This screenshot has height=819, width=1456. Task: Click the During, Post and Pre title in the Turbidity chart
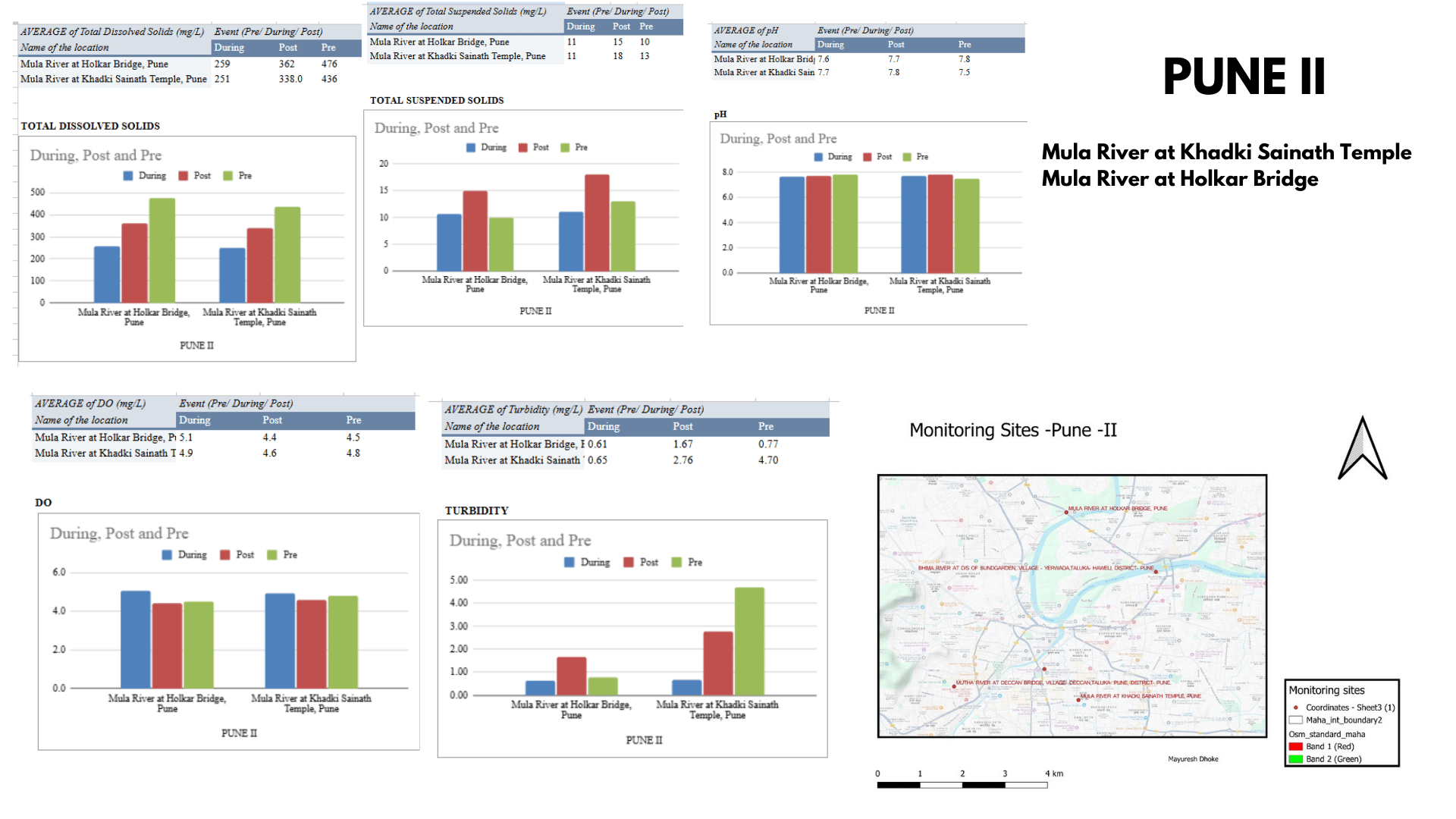(520, 541)
